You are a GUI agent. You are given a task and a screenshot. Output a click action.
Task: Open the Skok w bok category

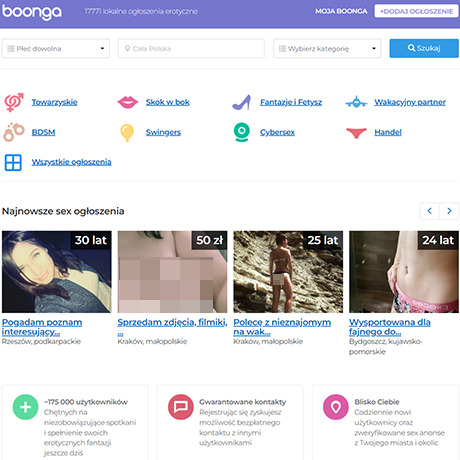[168, 102]
